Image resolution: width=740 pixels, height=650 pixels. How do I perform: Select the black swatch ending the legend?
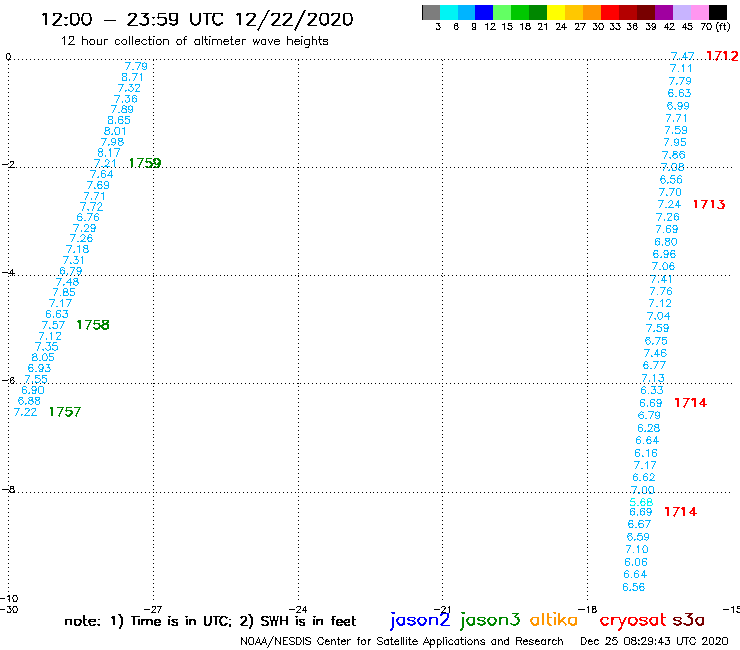point(718,12)
